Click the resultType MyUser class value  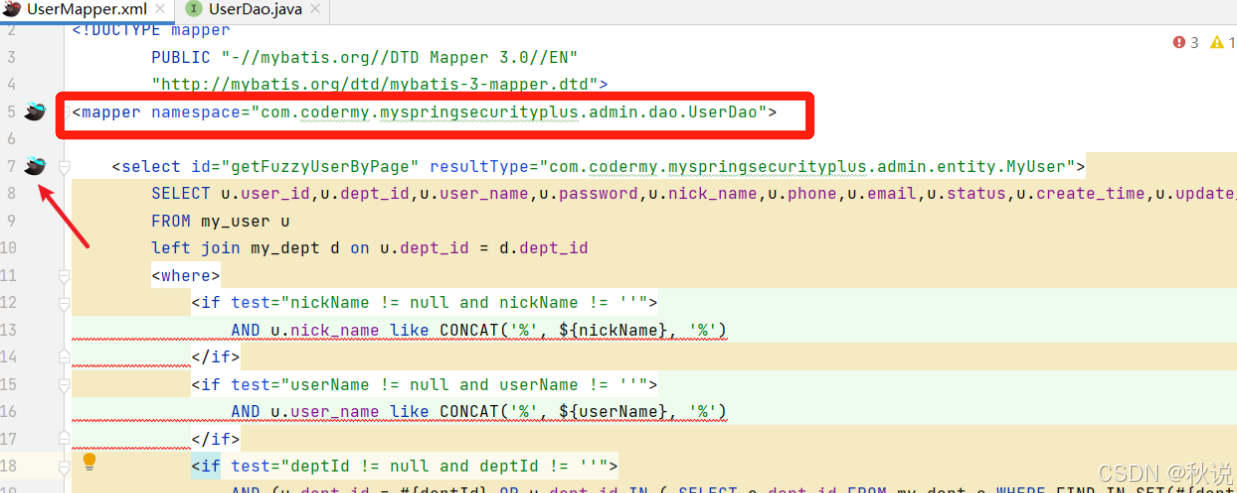click(x=807, y=166)
